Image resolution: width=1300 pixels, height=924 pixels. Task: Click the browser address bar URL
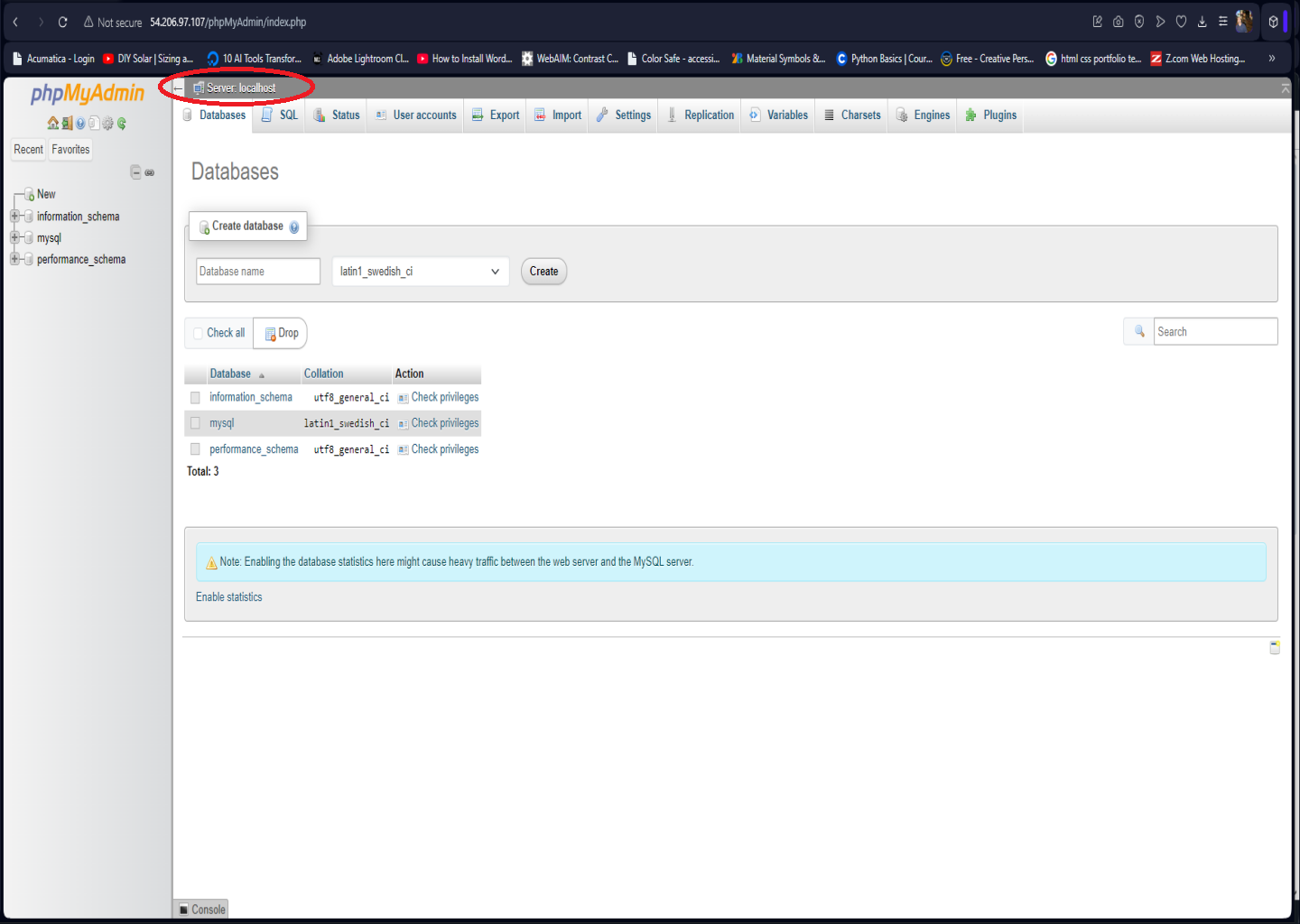[227, 22]
